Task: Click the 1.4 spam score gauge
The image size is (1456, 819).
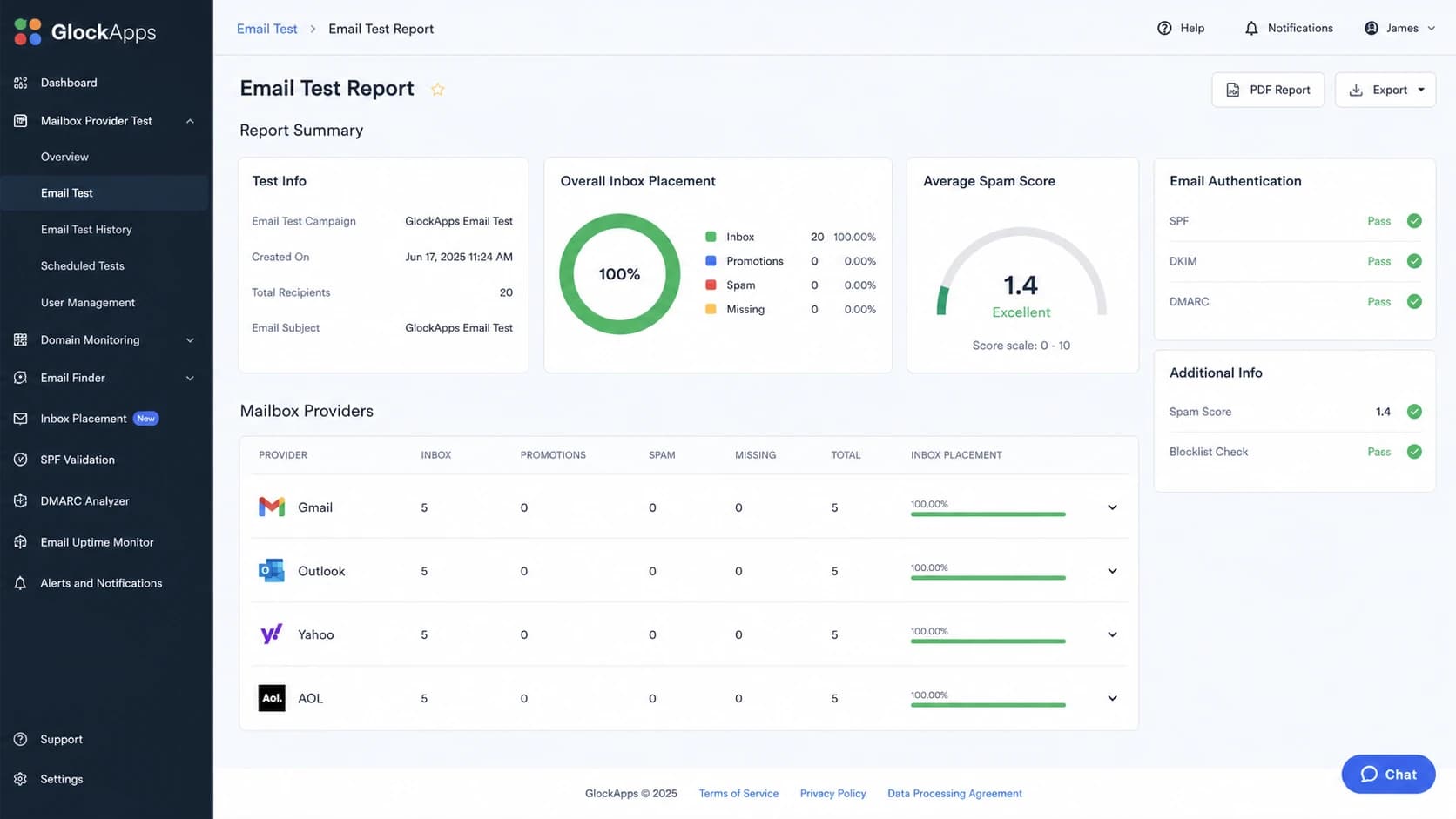Action: coord(1021,272)
